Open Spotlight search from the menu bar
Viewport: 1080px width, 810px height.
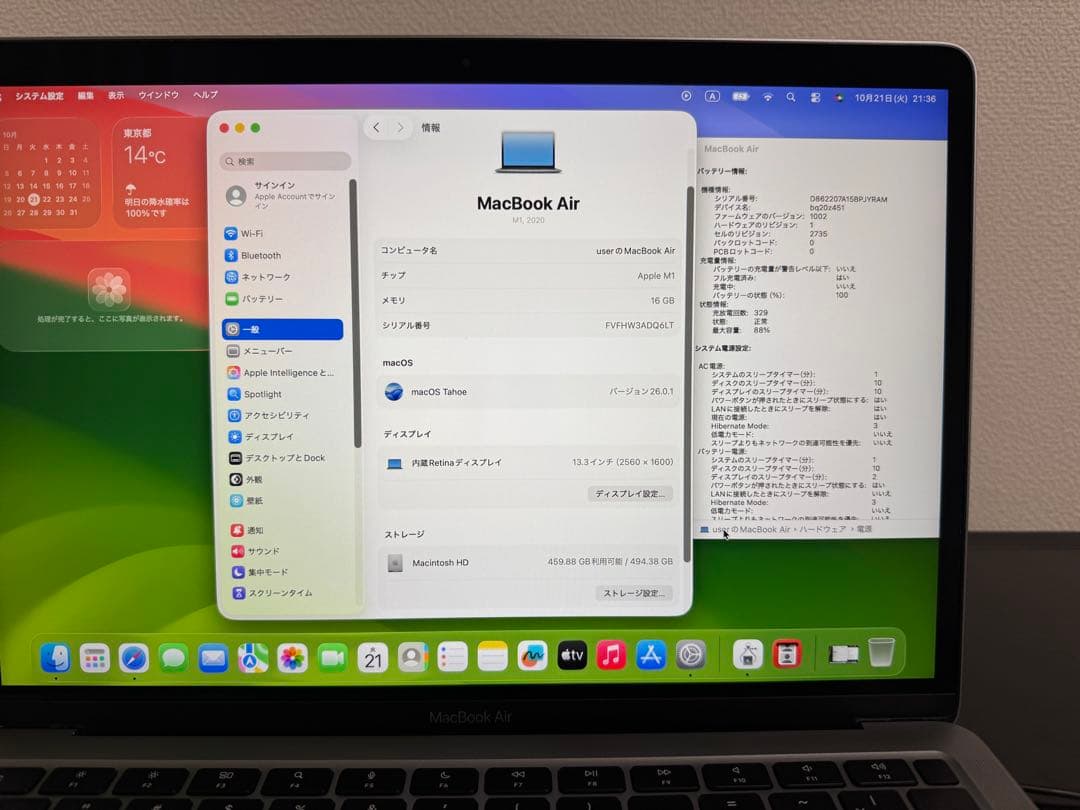click(791, 95)
